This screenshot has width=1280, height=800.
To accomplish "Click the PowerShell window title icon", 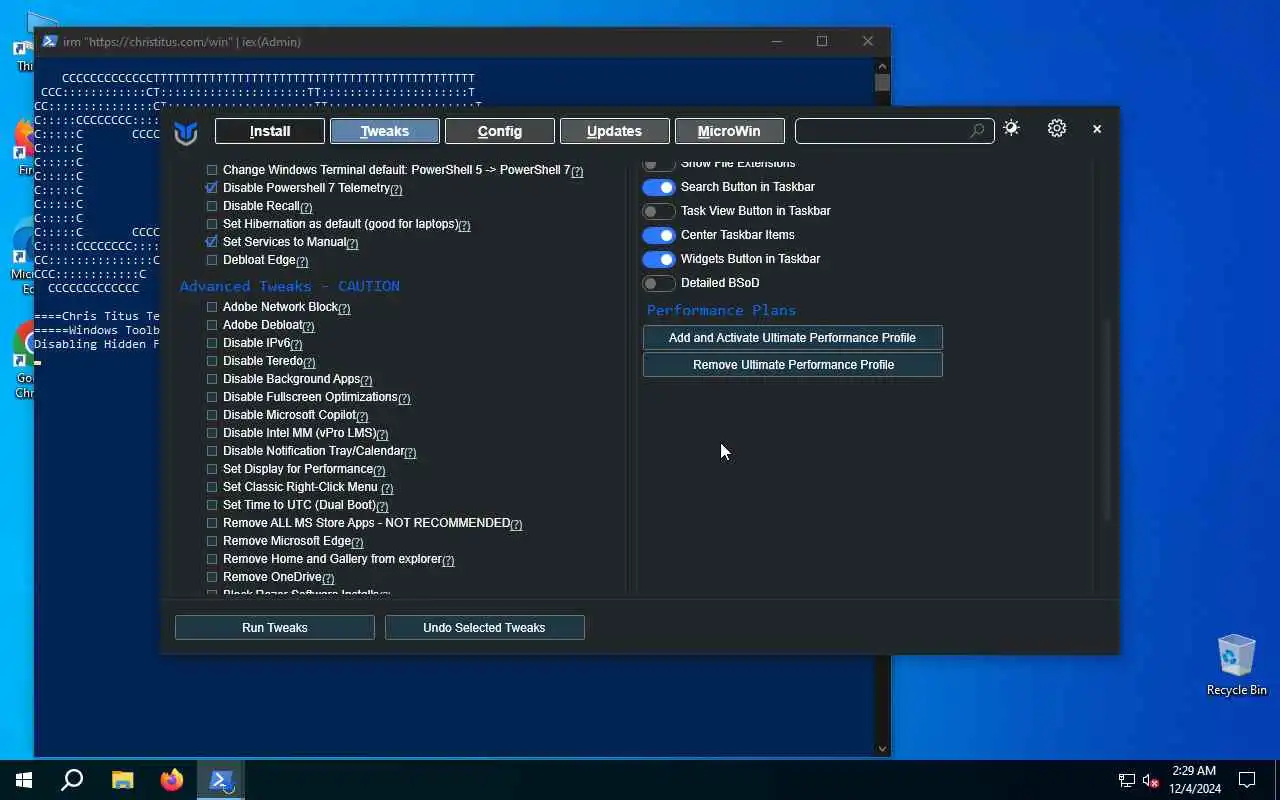I will click(x=49, y=41).
